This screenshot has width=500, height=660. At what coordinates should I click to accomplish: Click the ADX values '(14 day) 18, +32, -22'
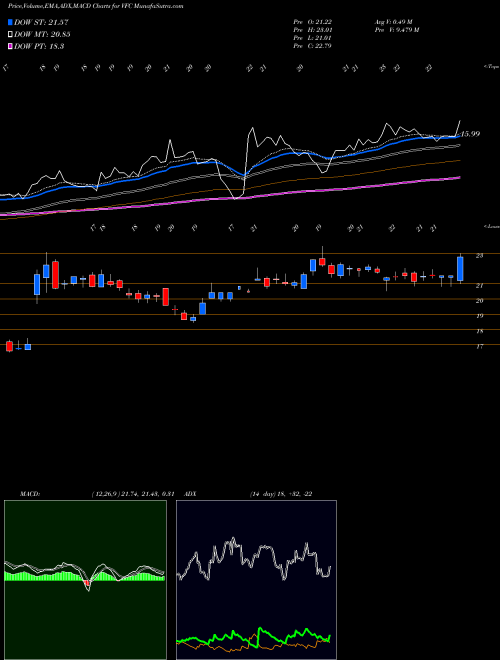click(280, 494)
